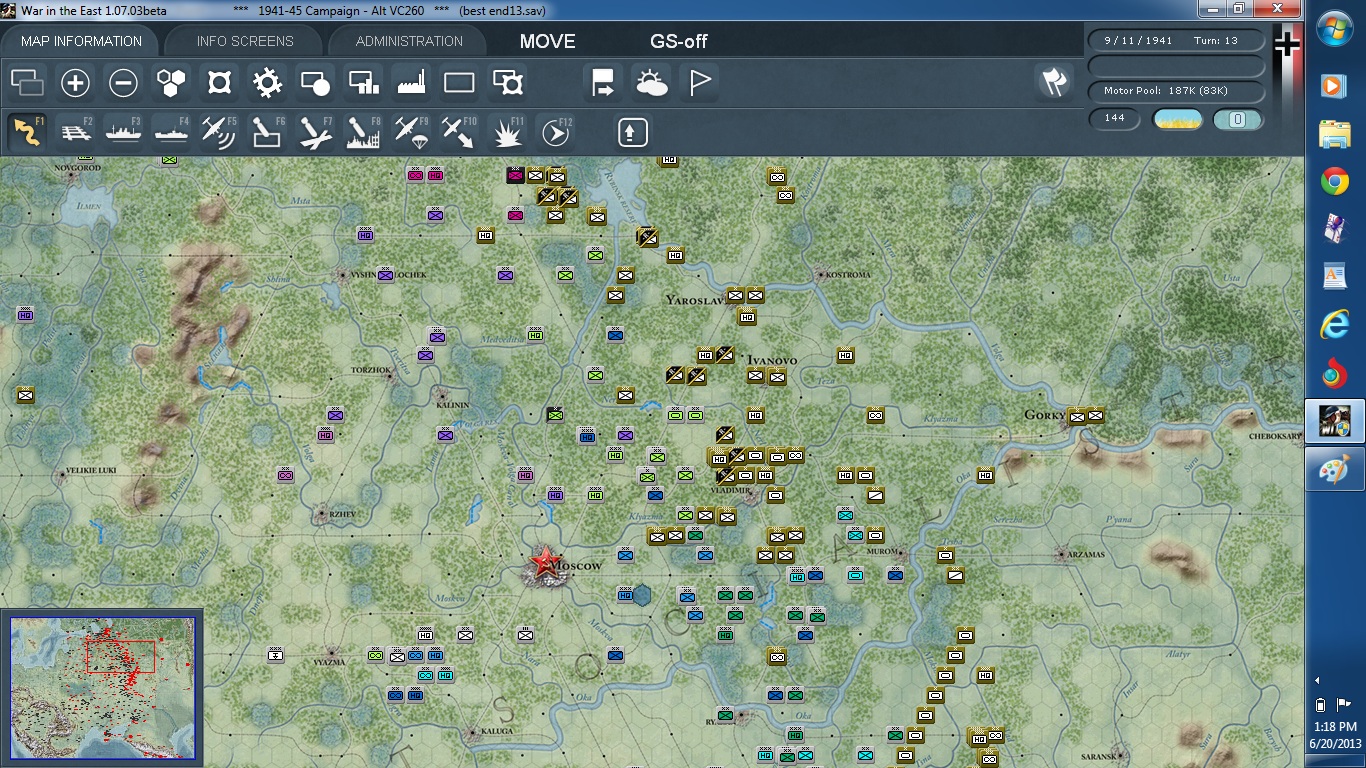Select Air Transport parachute icon (F9)
This screenshot has height=768, width=1366.
coord(410,132)
